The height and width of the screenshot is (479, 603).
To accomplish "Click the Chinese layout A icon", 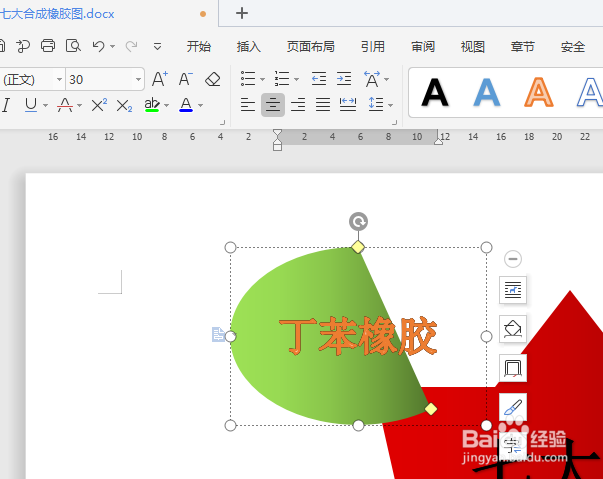I will pyautogui.click(x=372, y=79).
